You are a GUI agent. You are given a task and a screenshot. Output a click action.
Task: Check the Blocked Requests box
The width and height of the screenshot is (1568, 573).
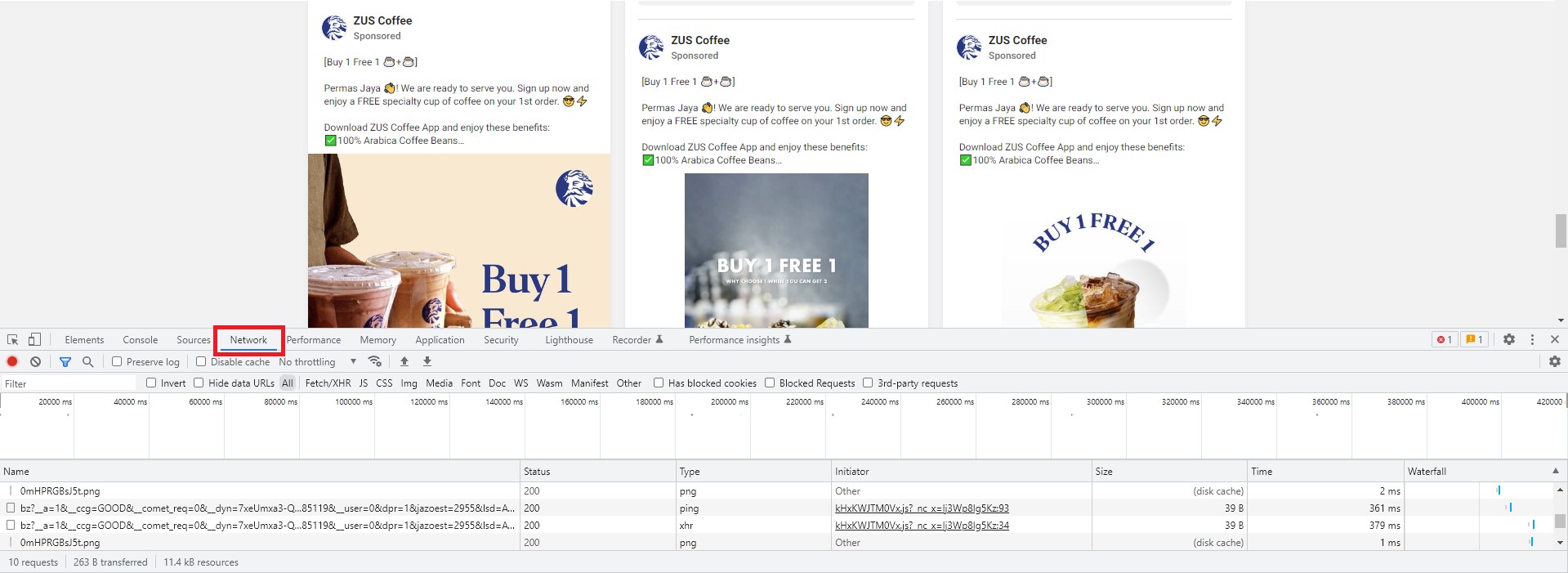[770, 383]
